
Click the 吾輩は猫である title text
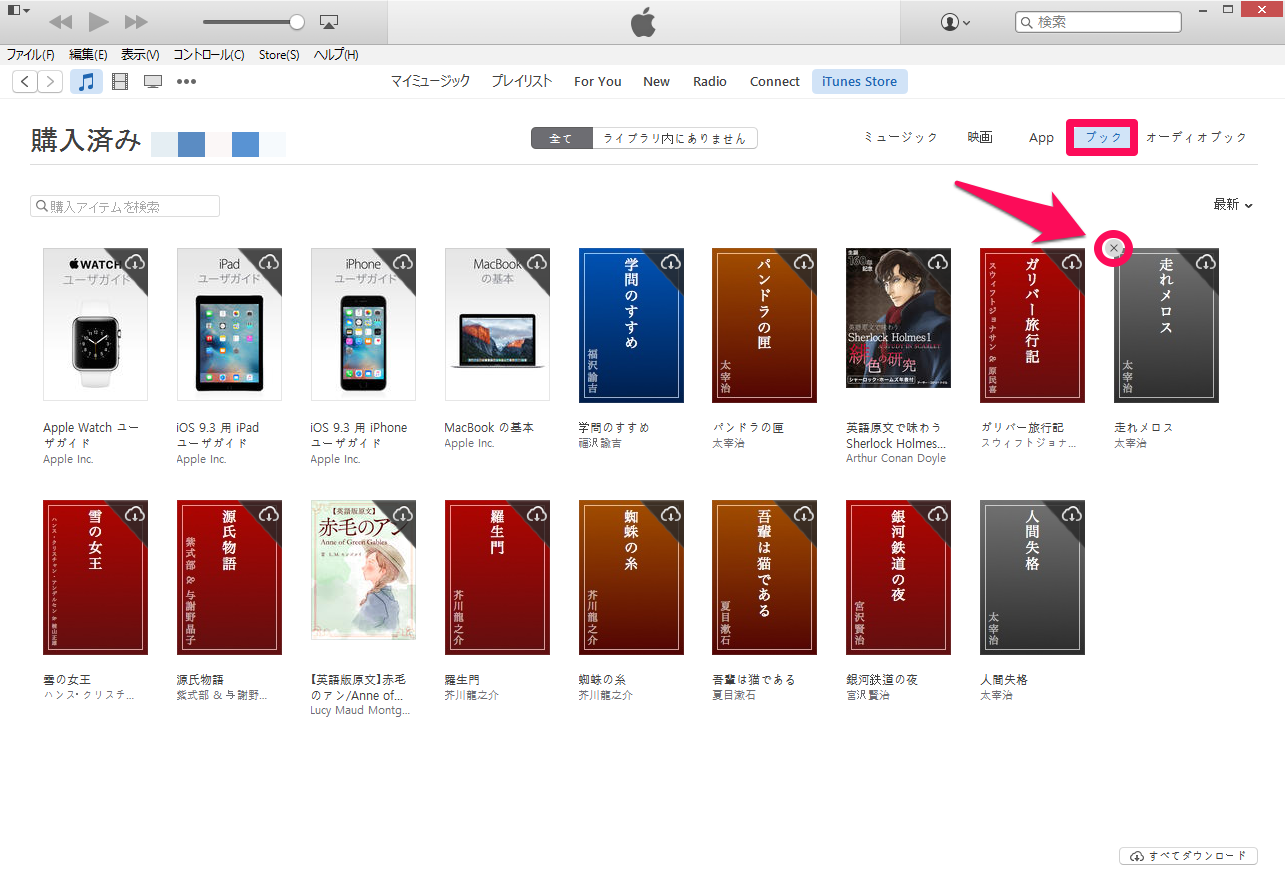pyautogui.click(x=754, y=679)
